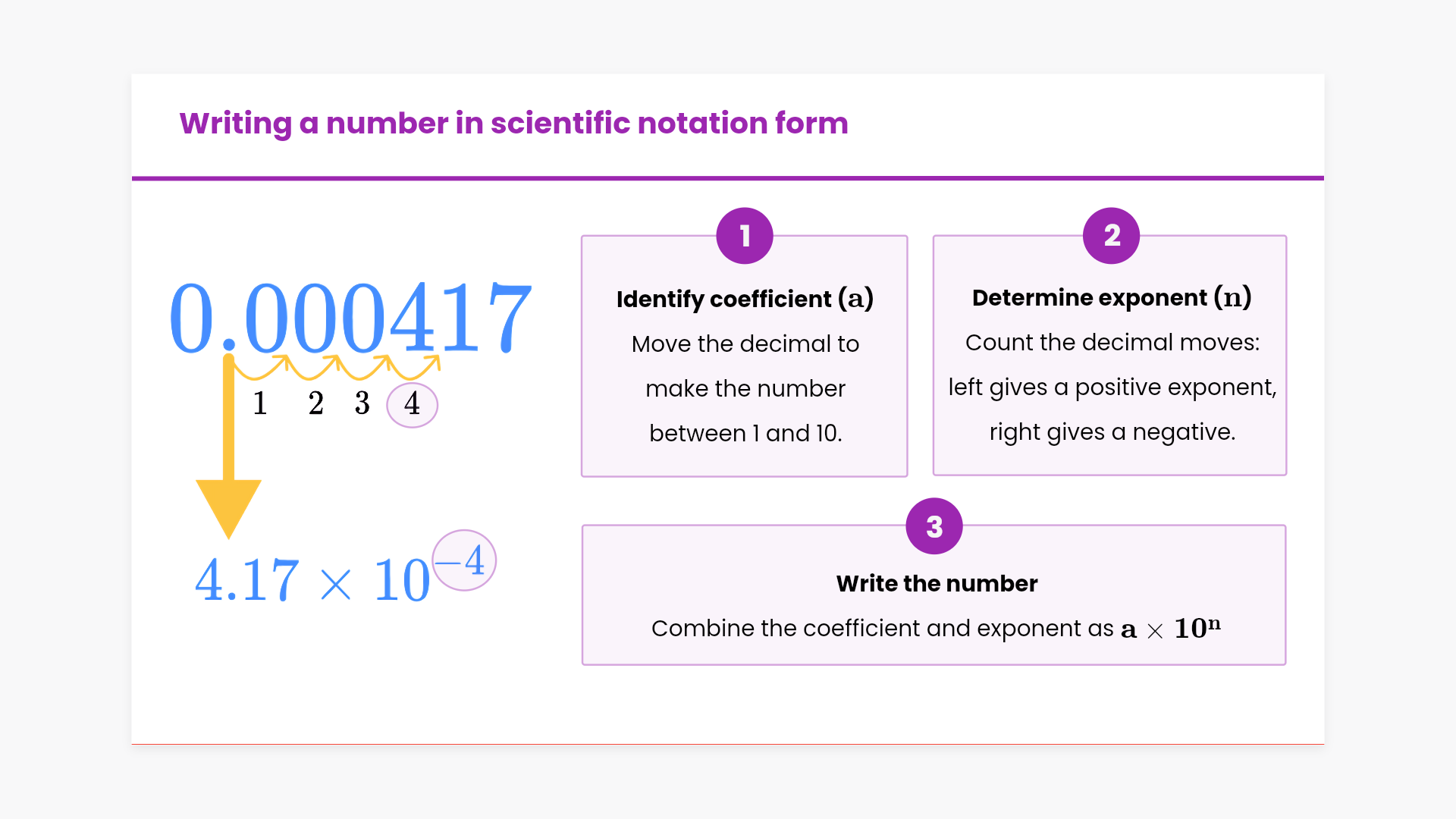Click the circled −4 exponent
This screenshot has width=1456, height=819.
pyautogui.click(x=464, y=560)
